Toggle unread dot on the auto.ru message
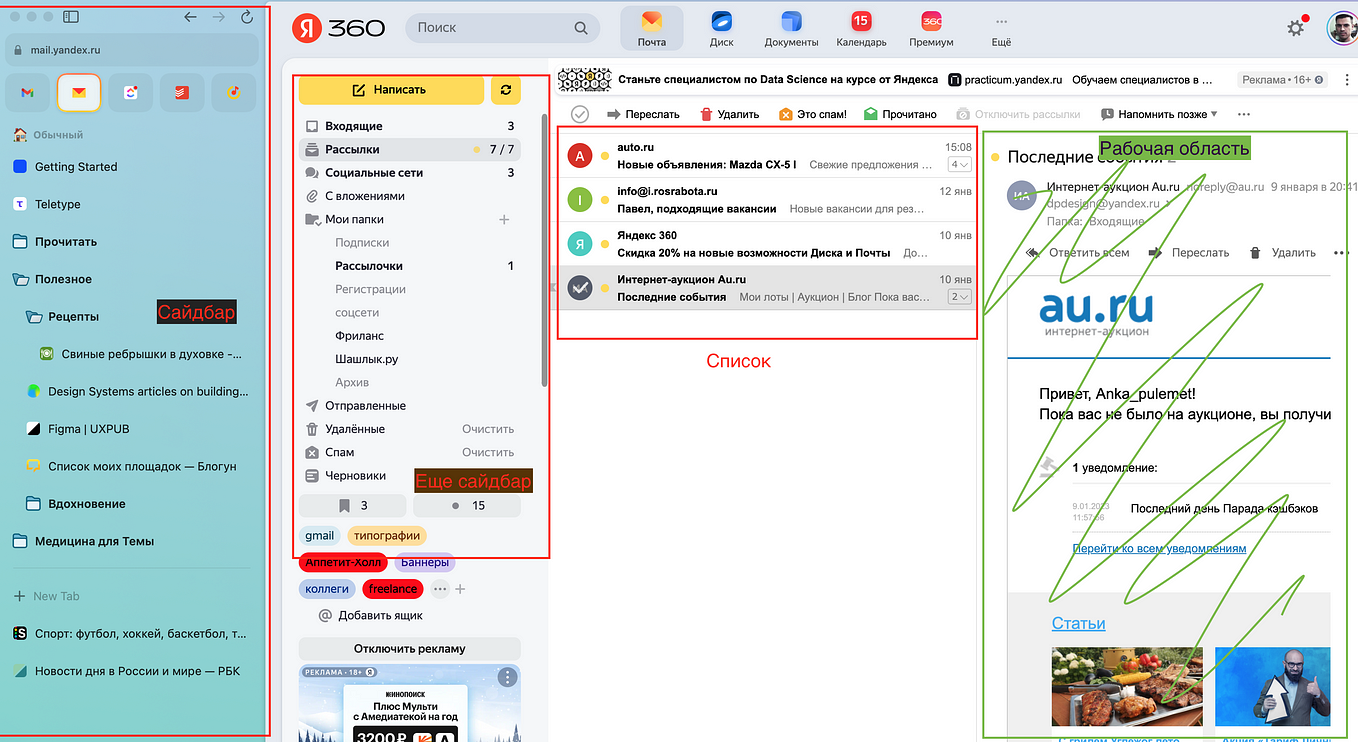The image size is (1358, 742). pos(605,156)
